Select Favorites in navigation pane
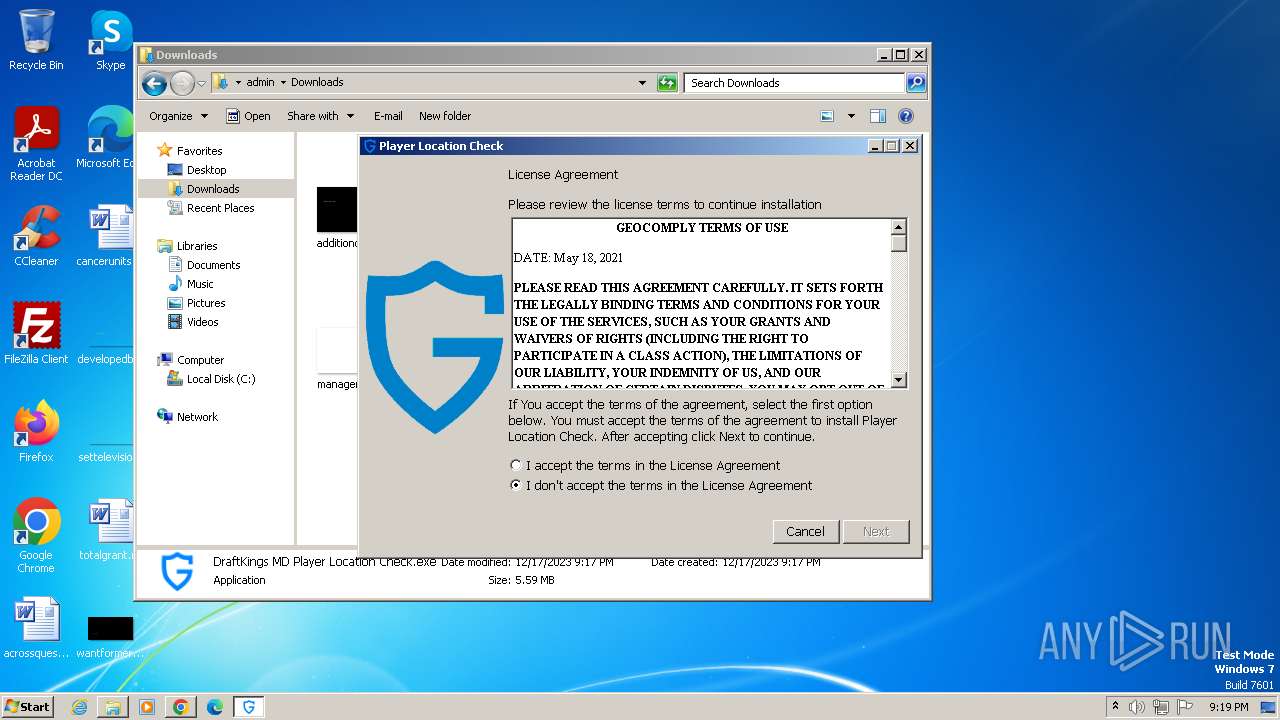The image size is (1280, 720). (199, 151)
